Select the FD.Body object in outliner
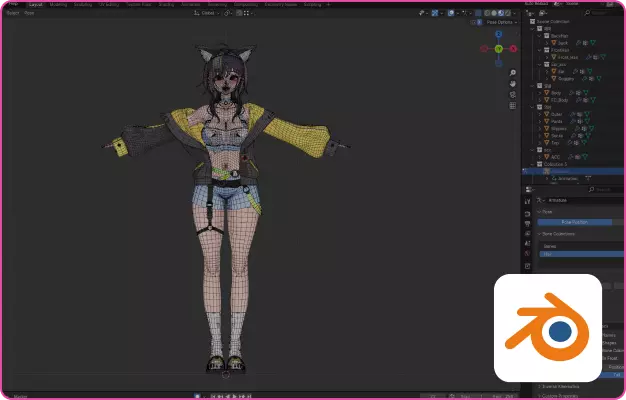This screenshot has width=626, height=400. [x=559, y=100]
